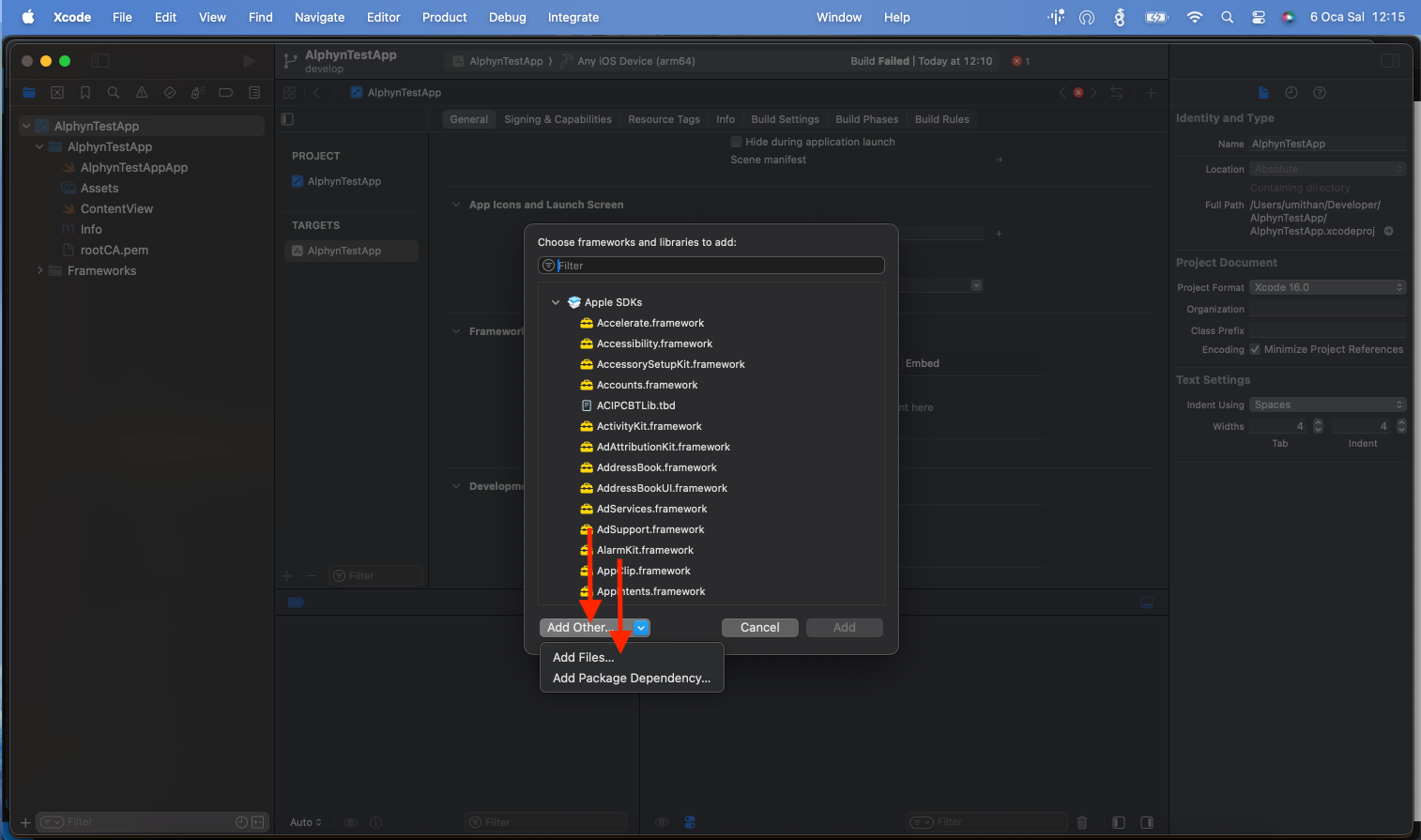Open the Build Phases tab
This screenshot has height=840, width=1421.
(x=867, y=119)
